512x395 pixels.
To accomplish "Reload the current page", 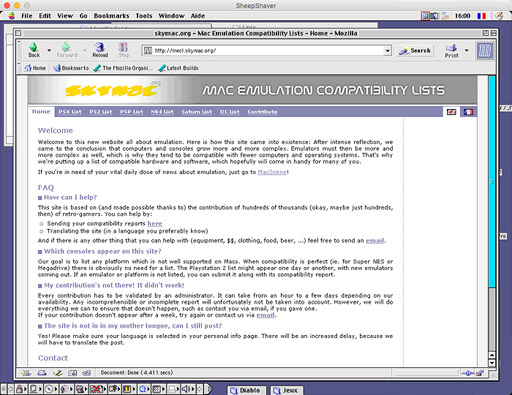I will pos(100,50).
